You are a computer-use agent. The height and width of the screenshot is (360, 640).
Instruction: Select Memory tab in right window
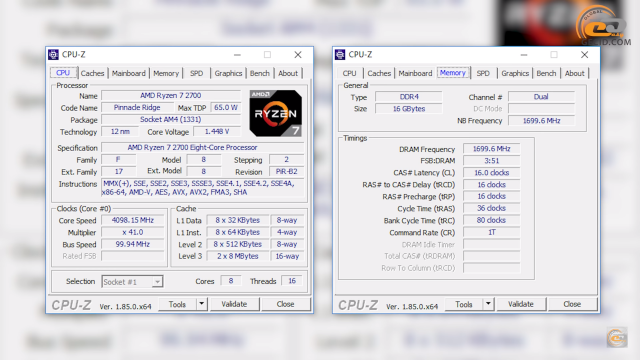(x=453, y=73)
